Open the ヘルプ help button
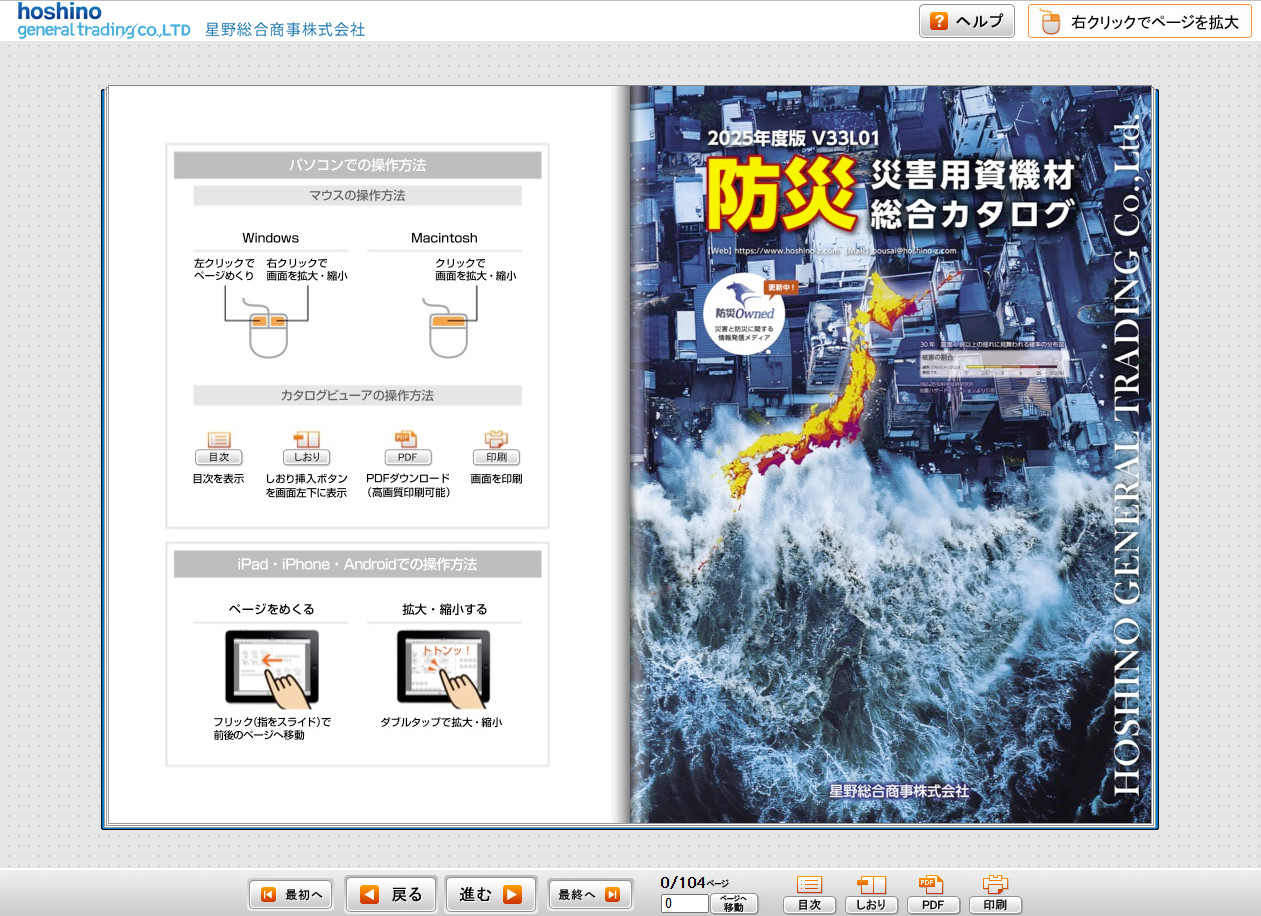Viewport: 1261px width, 916px height. [966, 21]
